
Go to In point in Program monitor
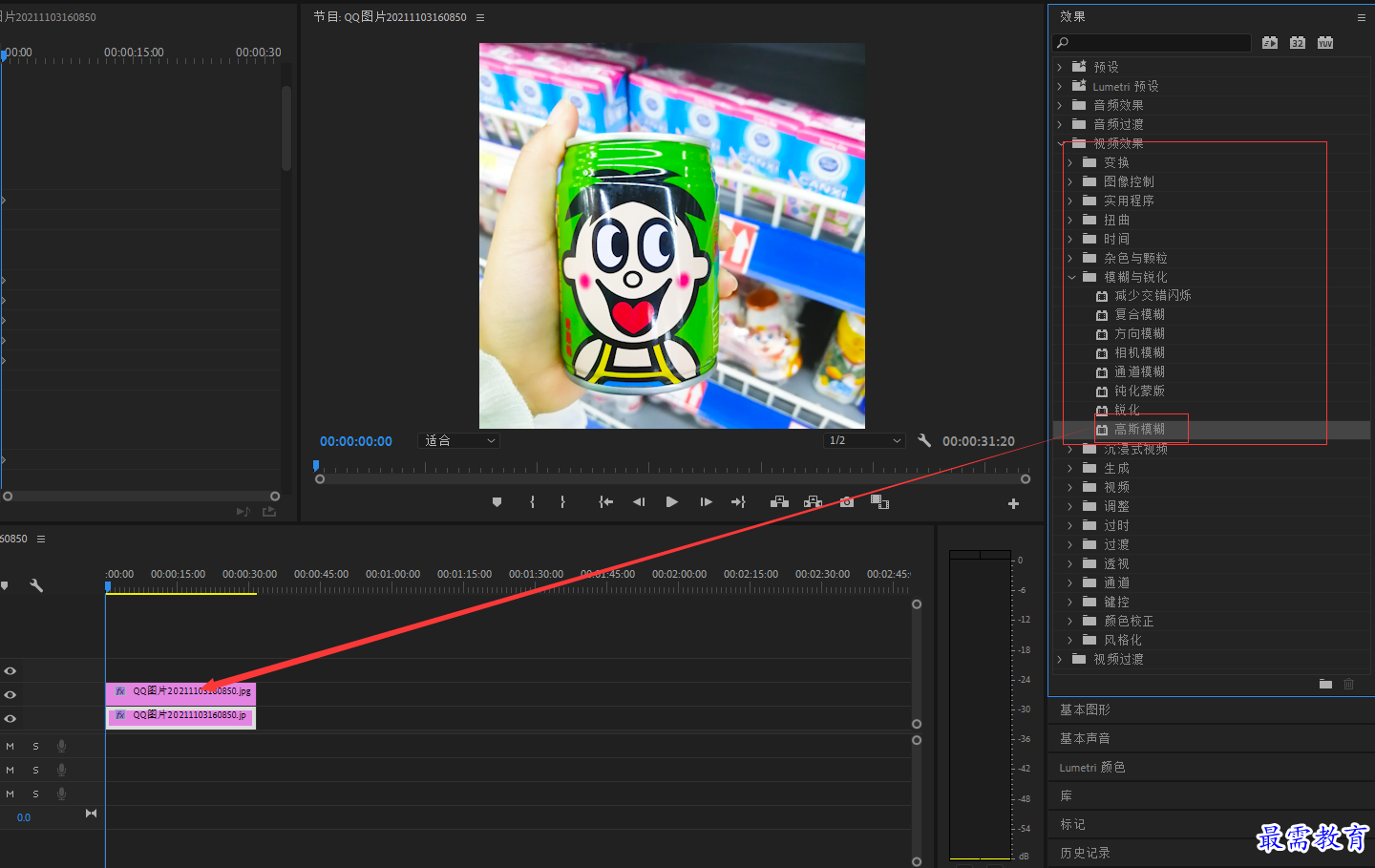pos(605,502)
